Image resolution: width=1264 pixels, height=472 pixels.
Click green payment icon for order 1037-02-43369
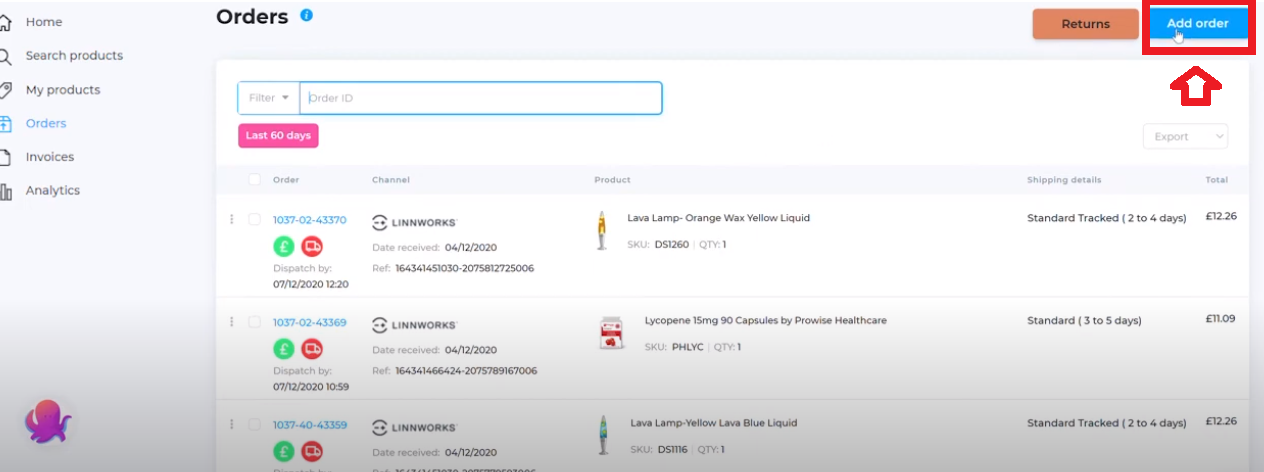[284, 348]
